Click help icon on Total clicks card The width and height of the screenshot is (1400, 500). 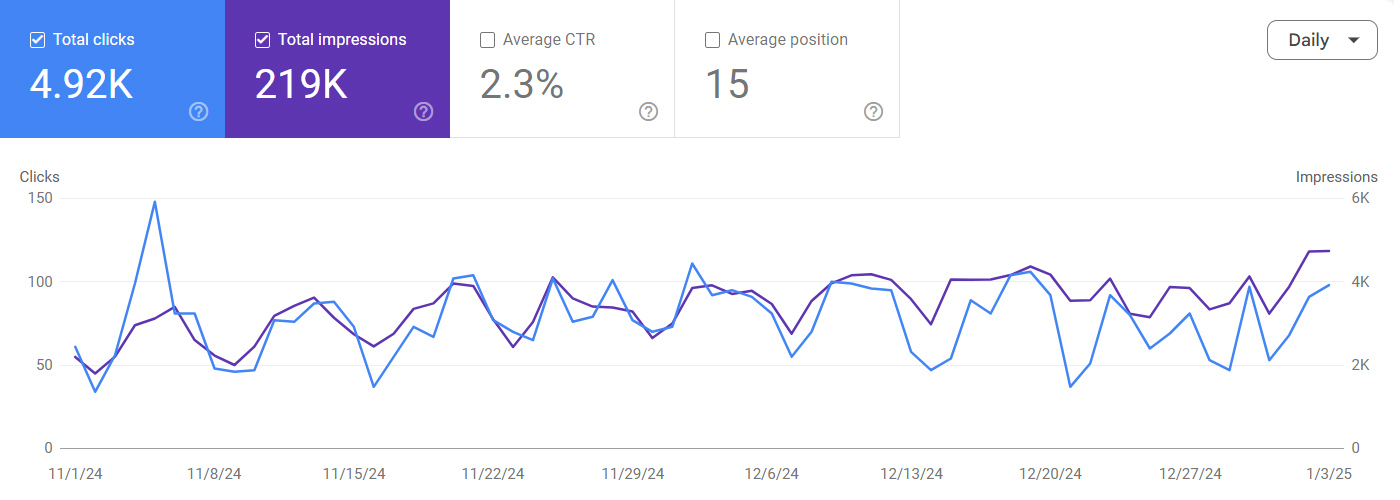[x=198, y=111]
